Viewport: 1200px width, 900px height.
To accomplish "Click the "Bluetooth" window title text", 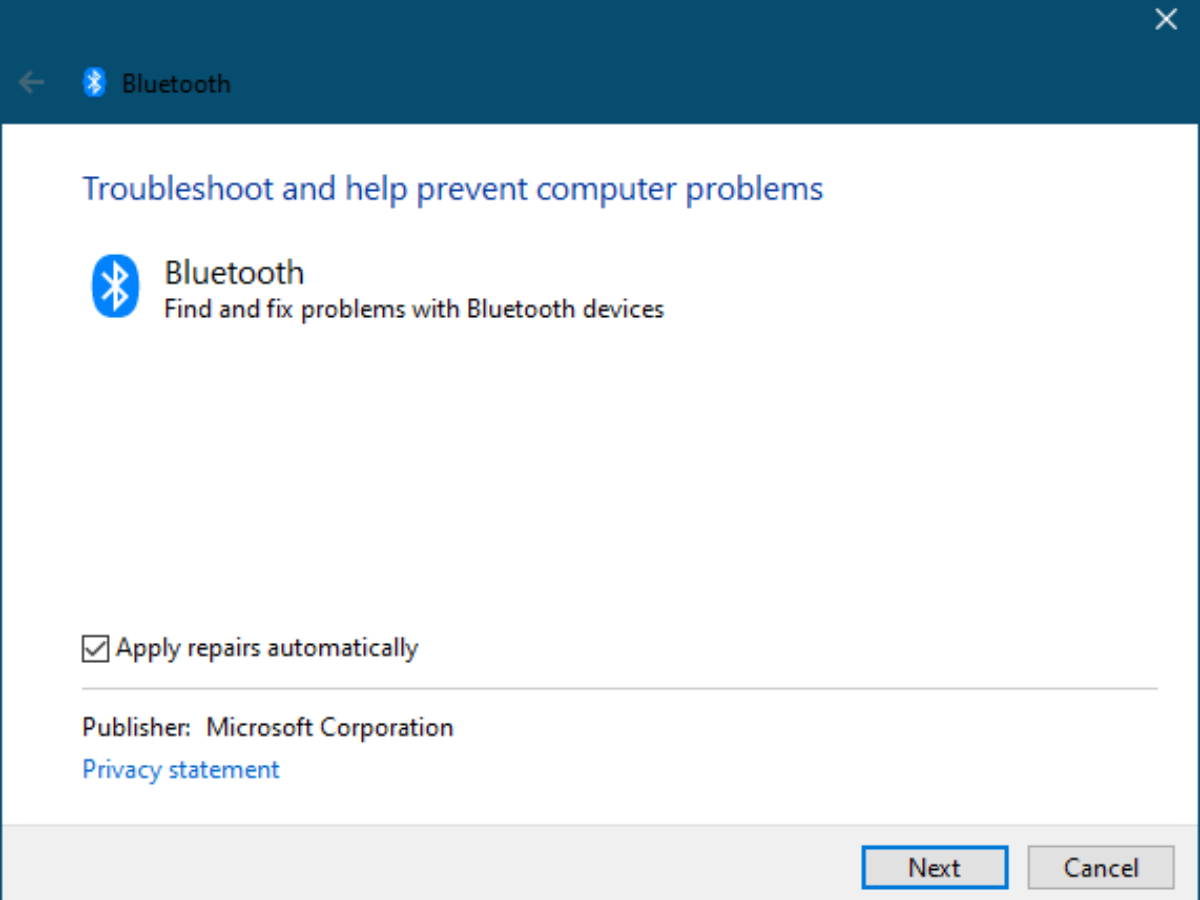I will pyautogui.click(x=176, y=83).
